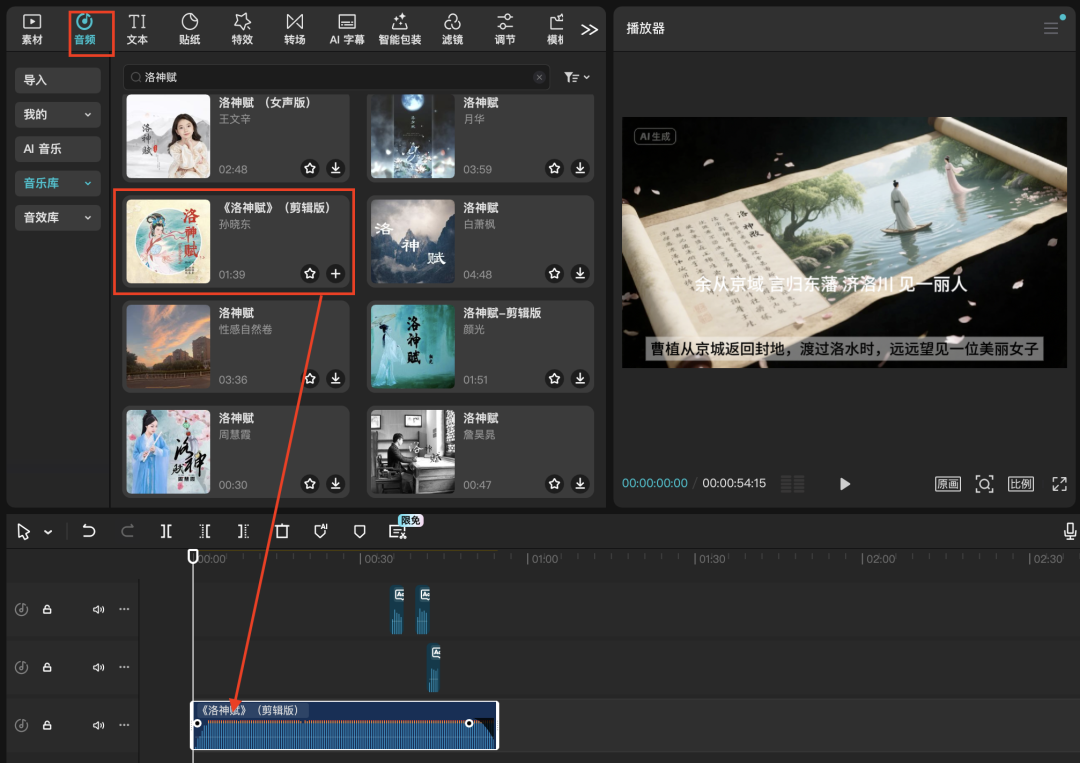
Task: Click the delete trash icon in timeline toolbar
Action: [x=282, y=532]
